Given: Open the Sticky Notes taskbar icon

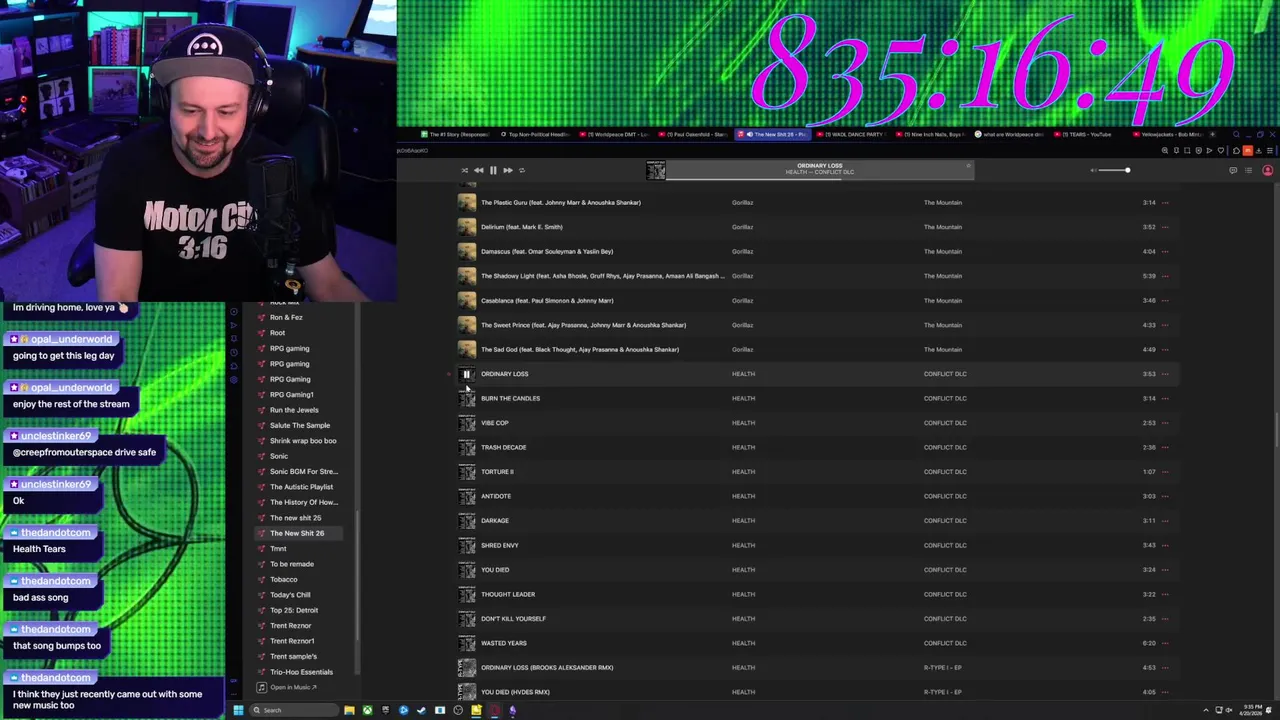Looking at the screenshot, I should tap(476, 710).
